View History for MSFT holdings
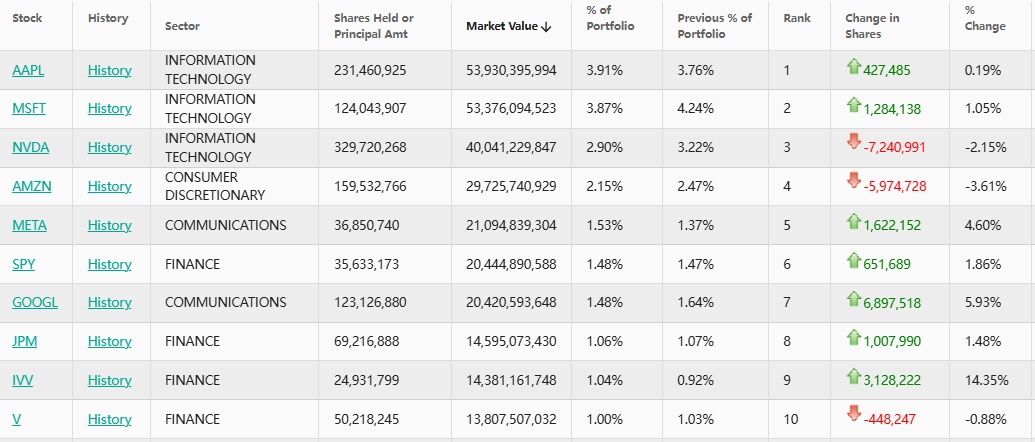This screenshot has height=442, width=1035. [109, 108]
